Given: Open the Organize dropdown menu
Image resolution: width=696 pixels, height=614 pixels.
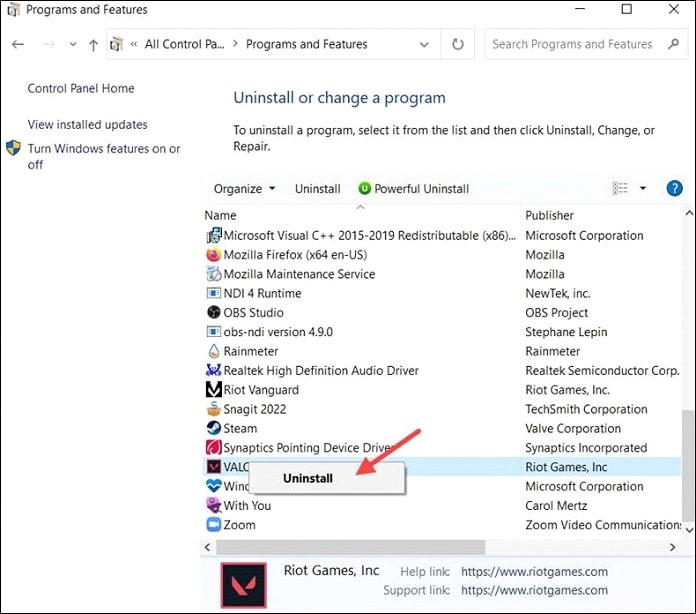Looking at the screenshot, I should [244, 189].
